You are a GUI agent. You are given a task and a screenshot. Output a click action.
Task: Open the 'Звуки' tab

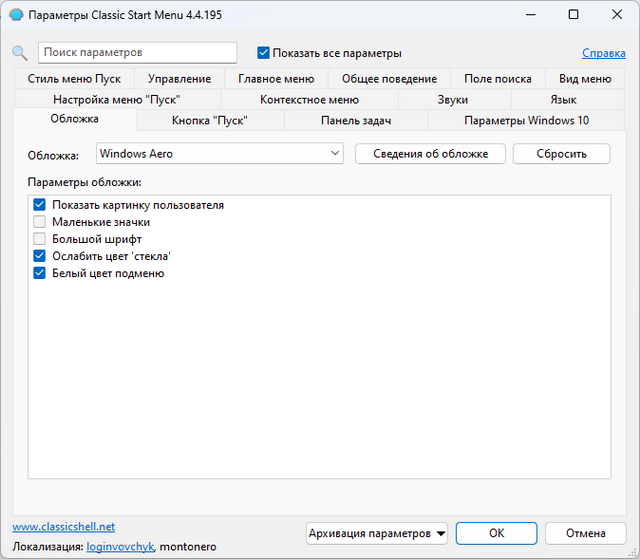click(x=453, y=100)
